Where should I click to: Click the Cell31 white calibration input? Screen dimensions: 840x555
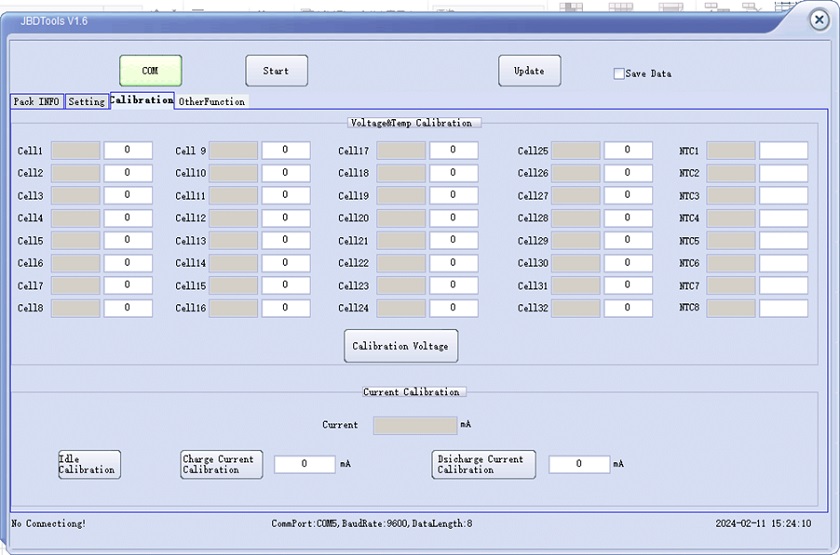[628, 285]
